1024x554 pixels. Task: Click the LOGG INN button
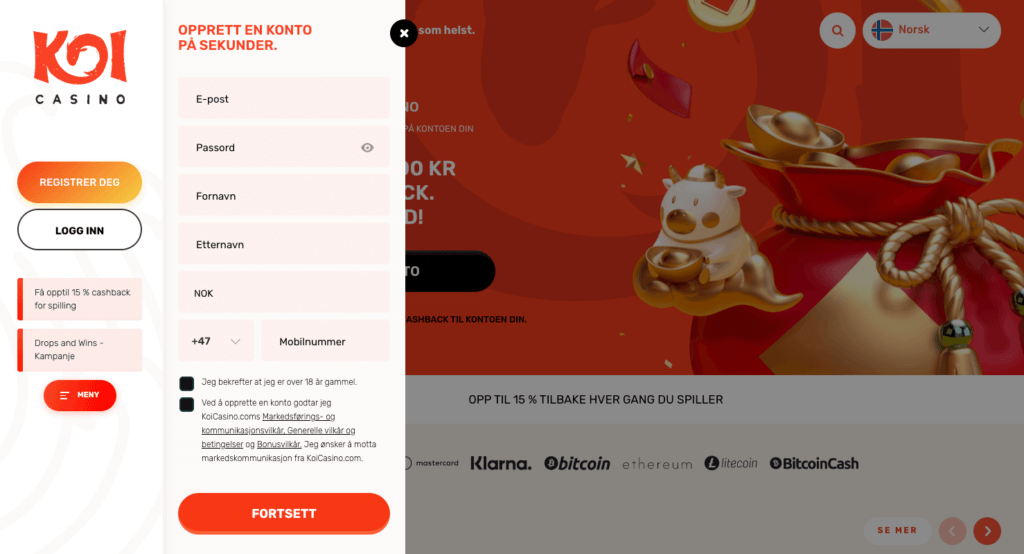[80, 230]
